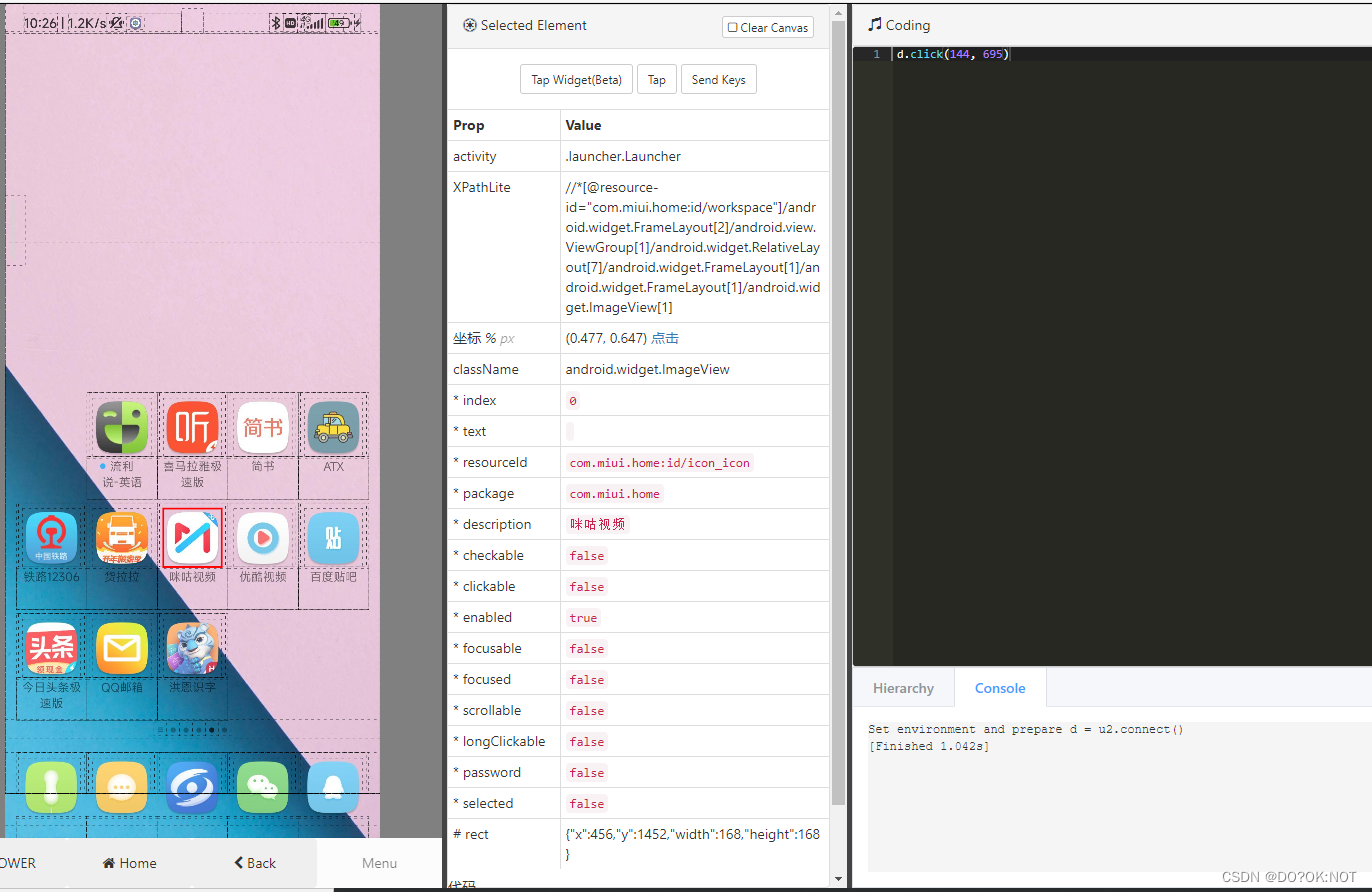Viewport: 1372px width, 892px height.
Task: Click the 坐标 % px label
Action: [x=484, y=338]
